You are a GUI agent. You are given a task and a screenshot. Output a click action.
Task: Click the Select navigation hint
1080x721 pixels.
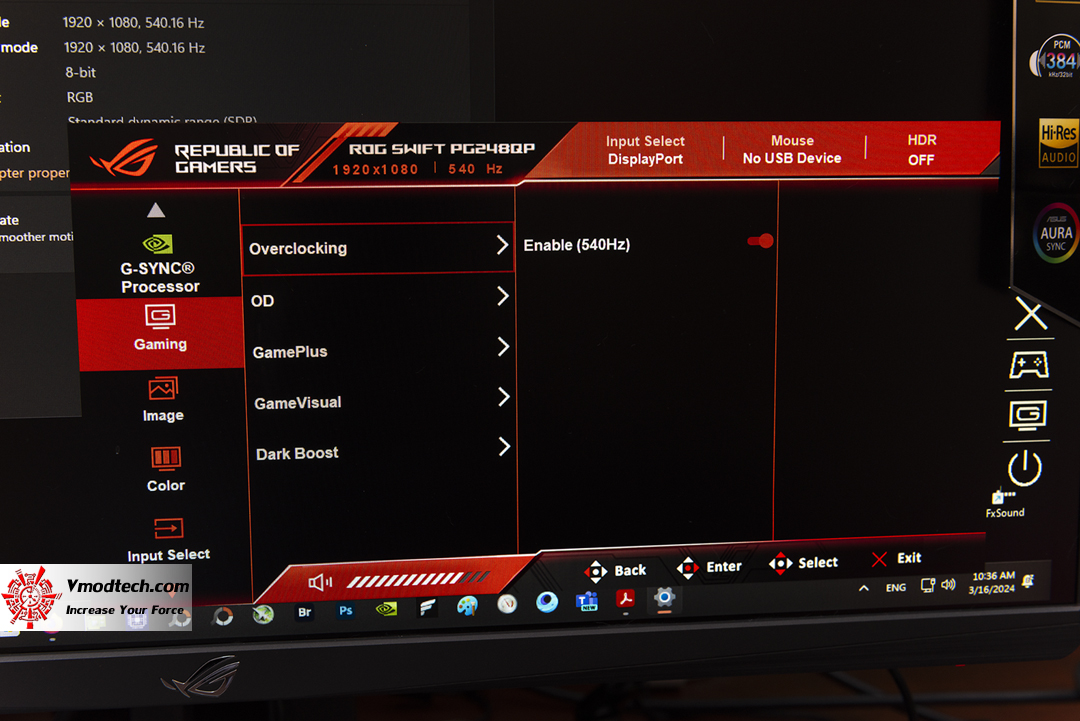click(804, 563)
